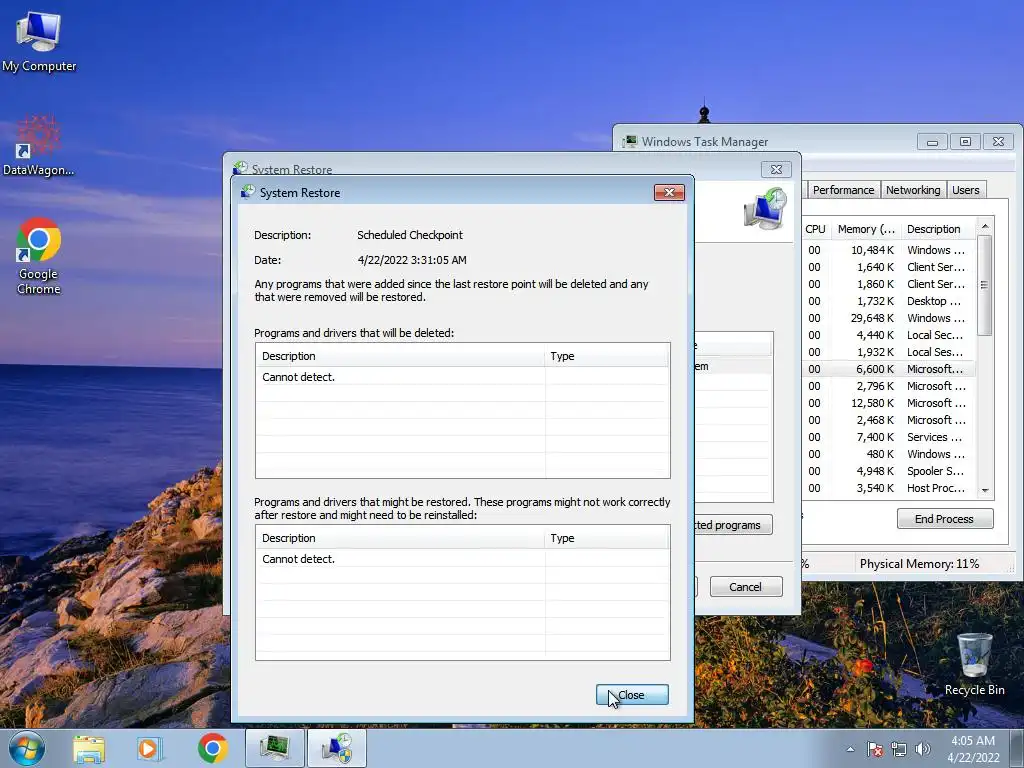Click the Type header in restored programs list

pos(607,538)
